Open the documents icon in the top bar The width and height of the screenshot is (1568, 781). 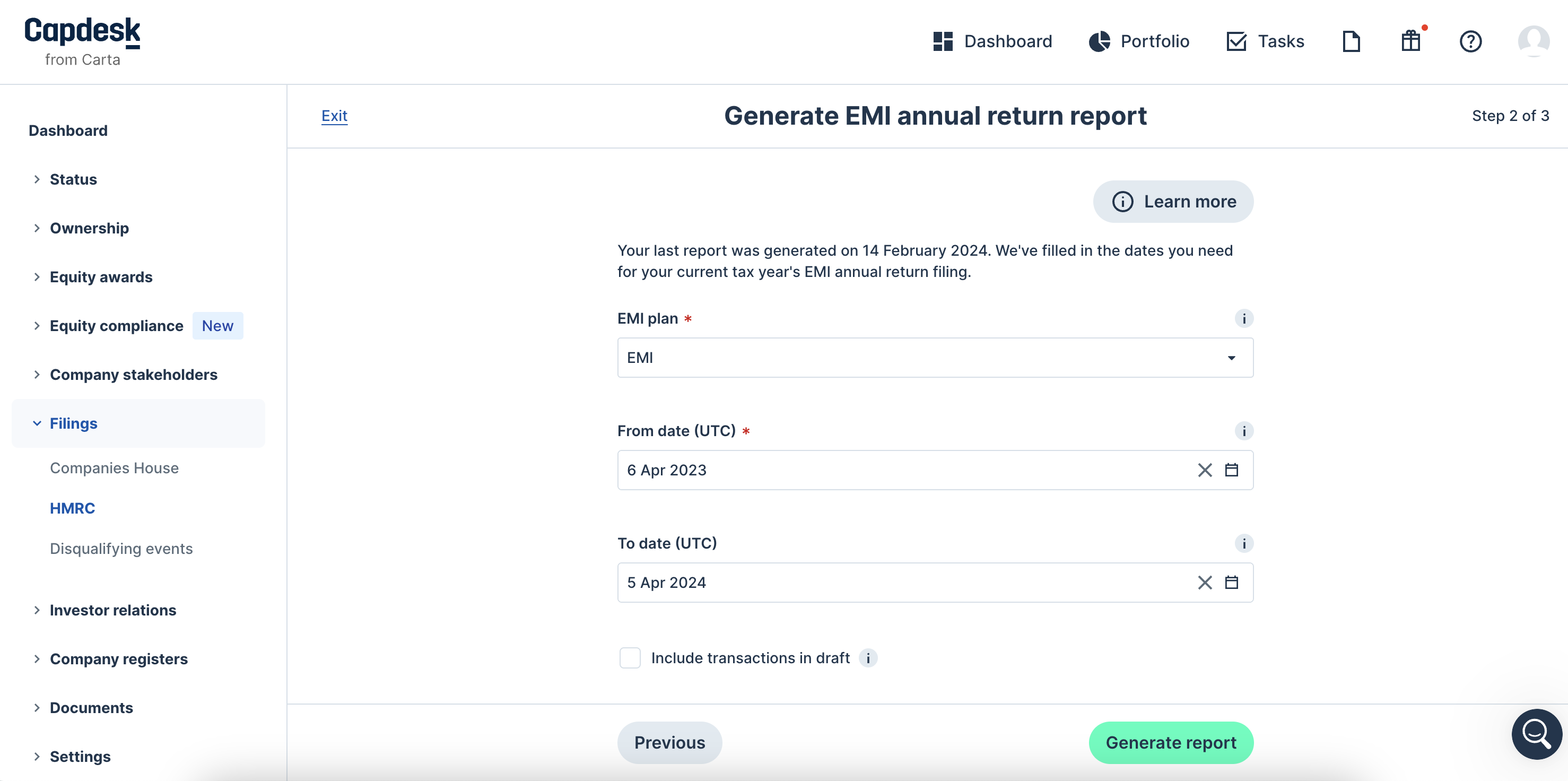tap(1351, 41)
